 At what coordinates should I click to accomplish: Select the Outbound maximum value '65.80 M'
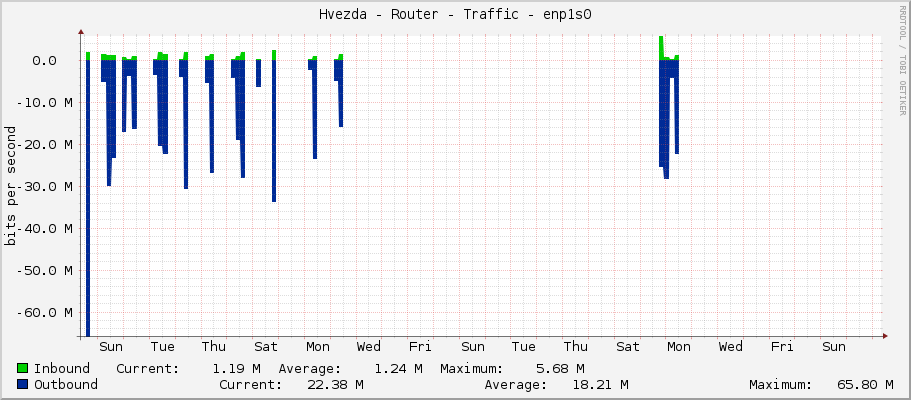point(866,384)
